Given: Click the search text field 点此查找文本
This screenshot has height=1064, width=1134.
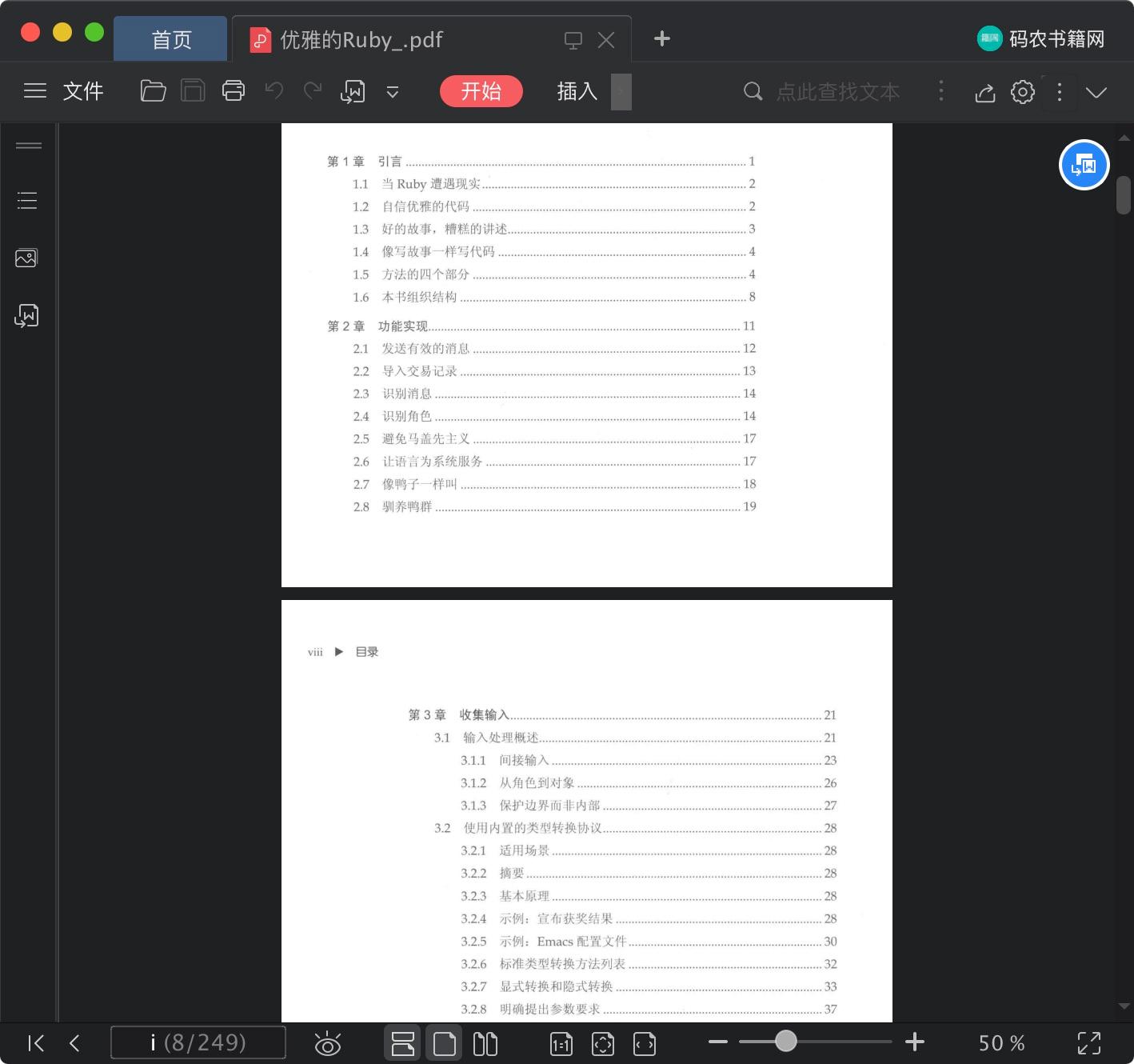Looking at the screenshot, I should pyautogui.click(x=838, y=92).
